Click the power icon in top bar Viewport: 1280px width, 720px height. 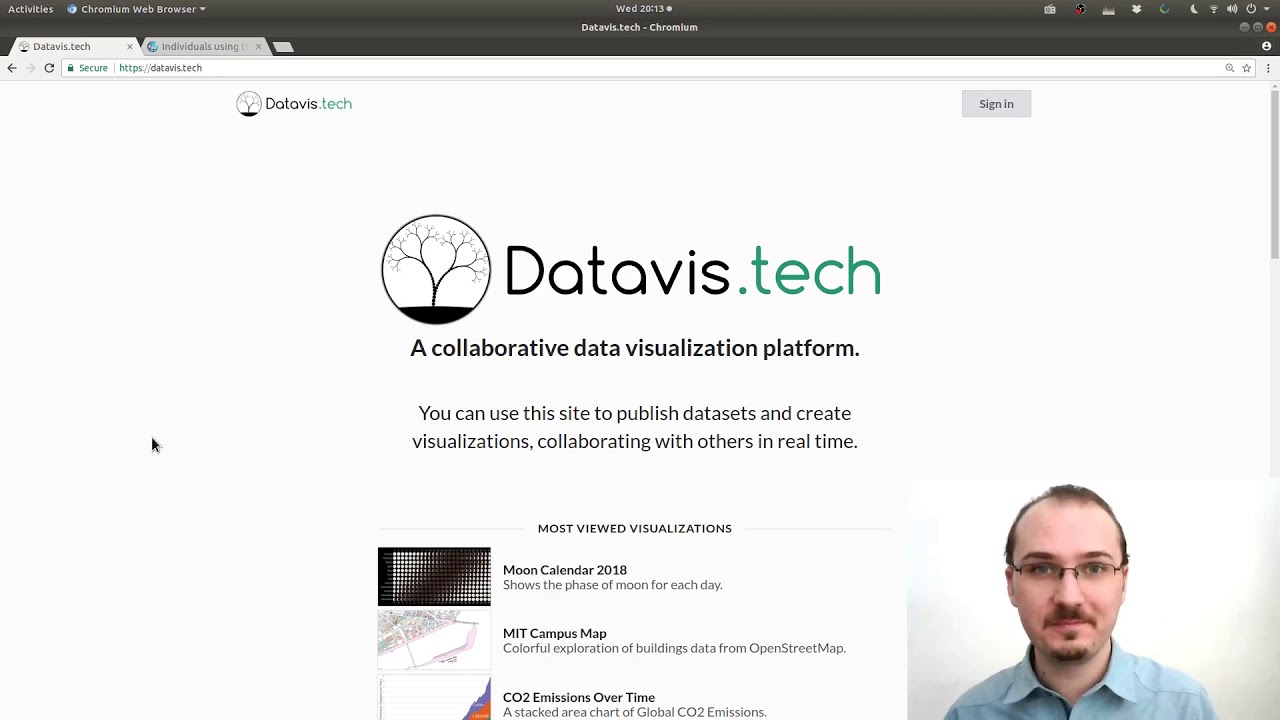click(1250, 9)
